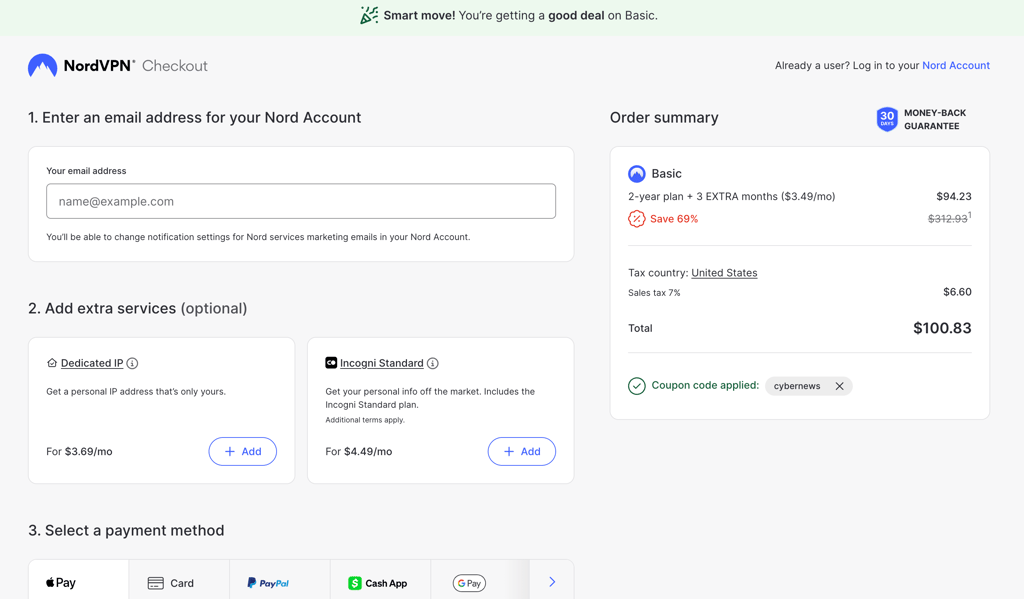Click the Smart move banner text
Viewport: 1024px width, 599px height.
[x=520, y=15]
